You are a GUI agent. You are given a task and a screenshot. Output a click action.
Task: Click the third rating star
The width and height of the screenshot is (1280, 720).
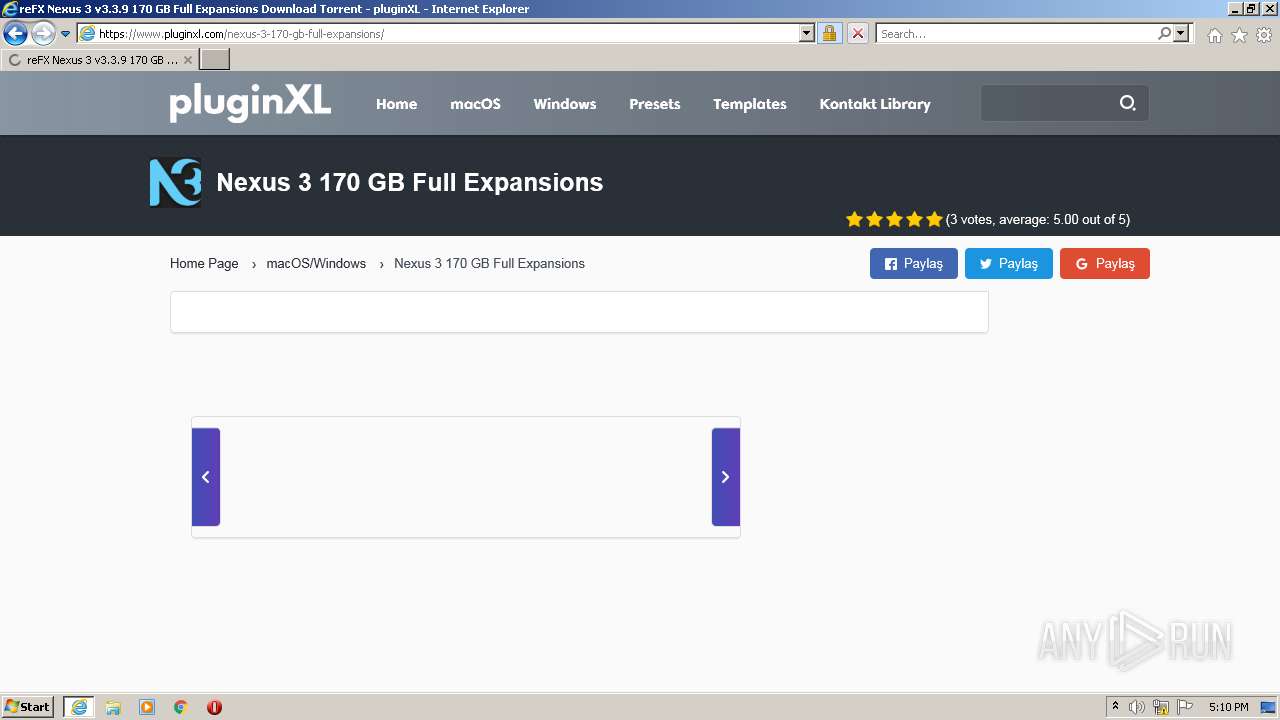(894, 219)
